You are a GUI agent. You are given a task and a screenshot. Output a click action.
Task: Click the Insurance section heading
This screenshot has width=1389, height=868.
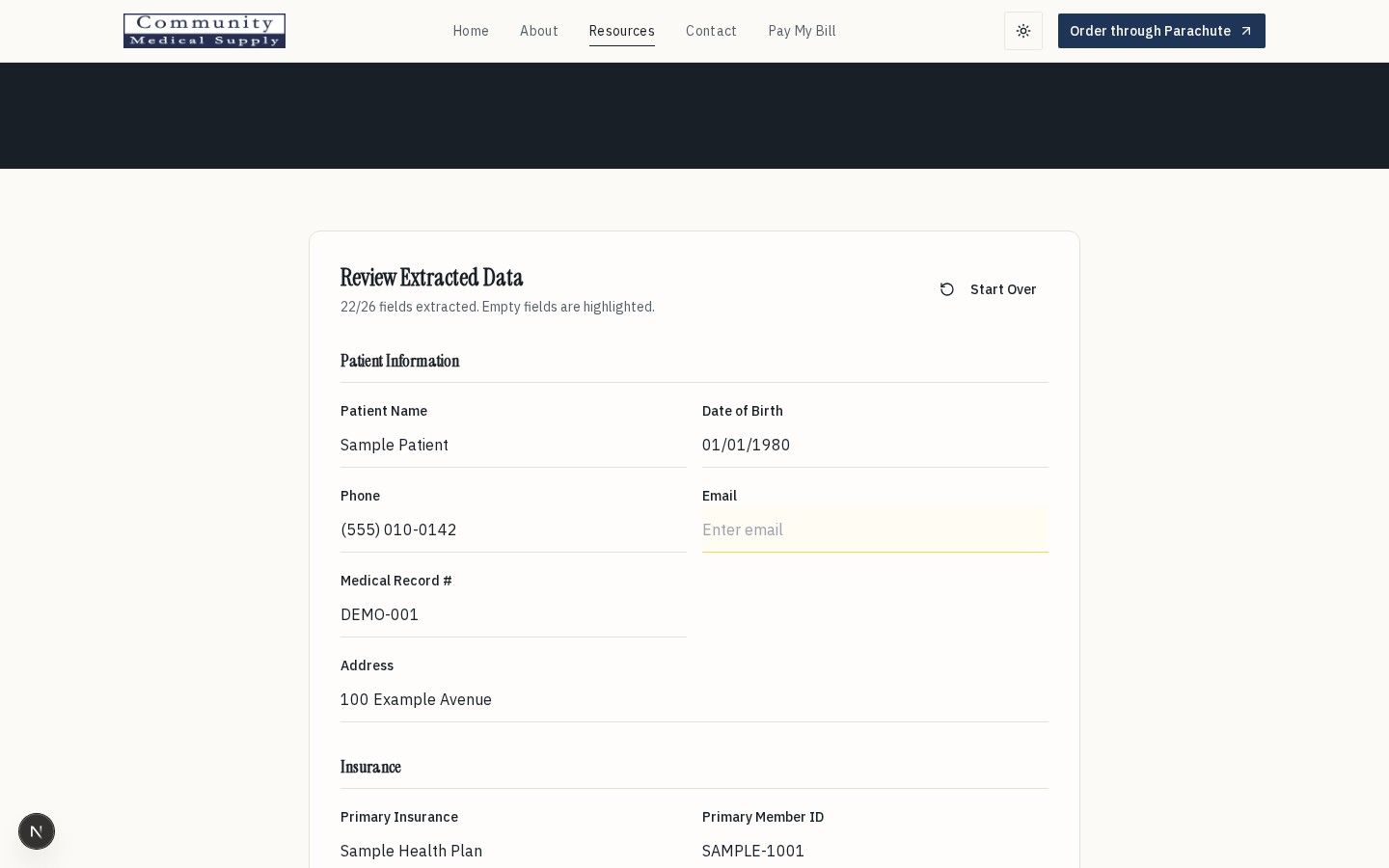(370, 767)
